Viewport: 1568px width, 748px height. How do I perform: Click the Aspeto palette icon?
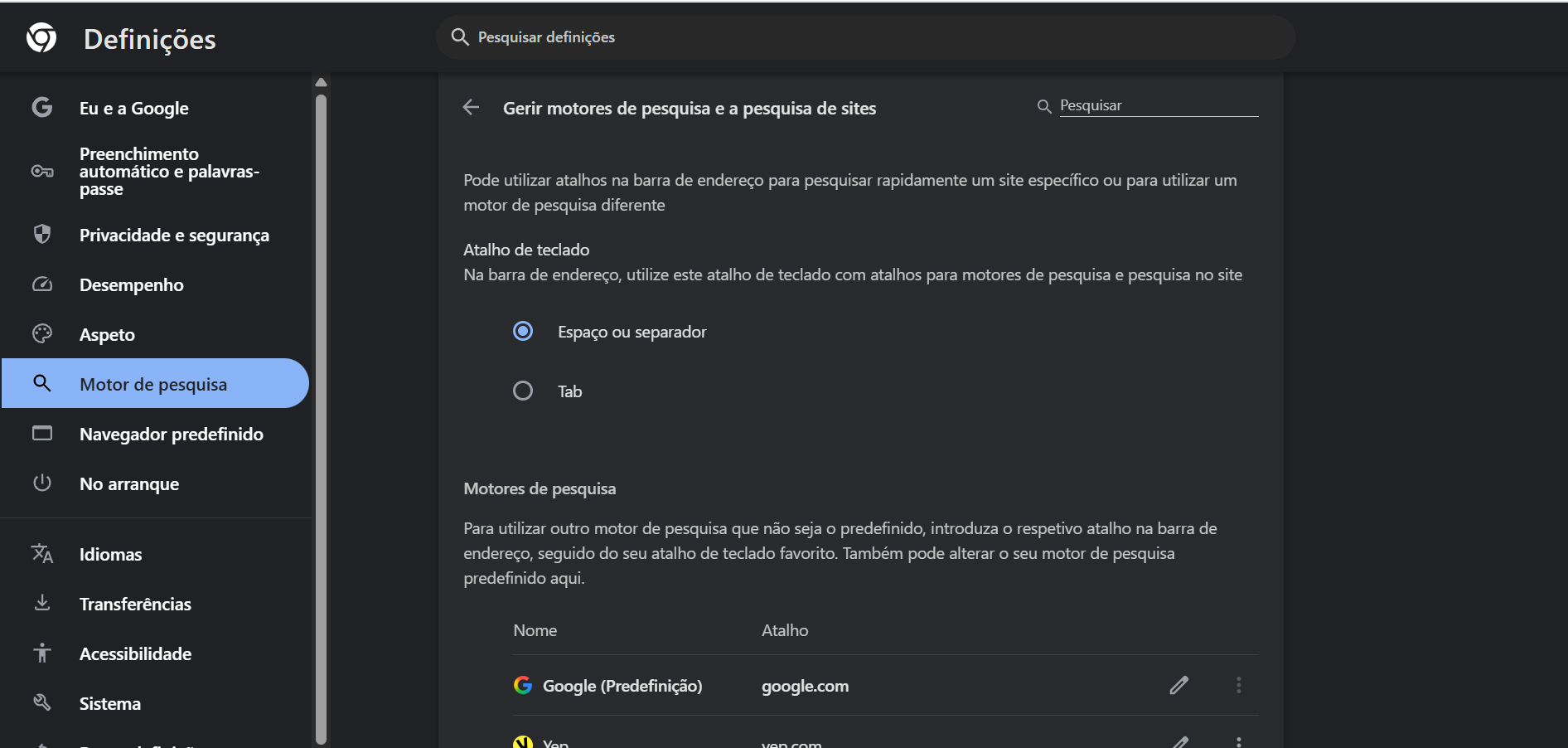click(x=42, y=334)
